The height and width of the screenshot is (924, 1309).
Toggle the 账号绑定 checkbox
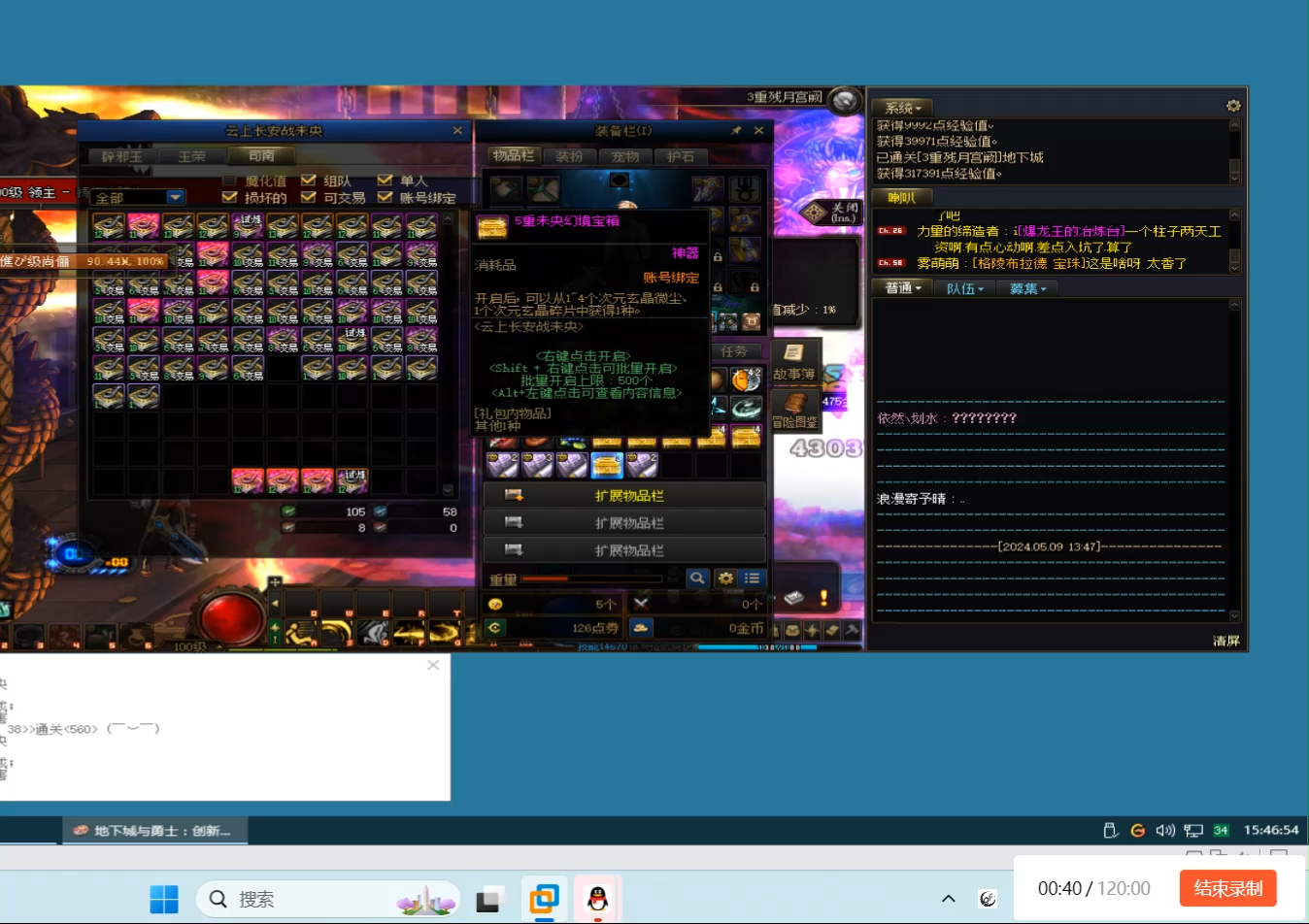click(385, 197)
